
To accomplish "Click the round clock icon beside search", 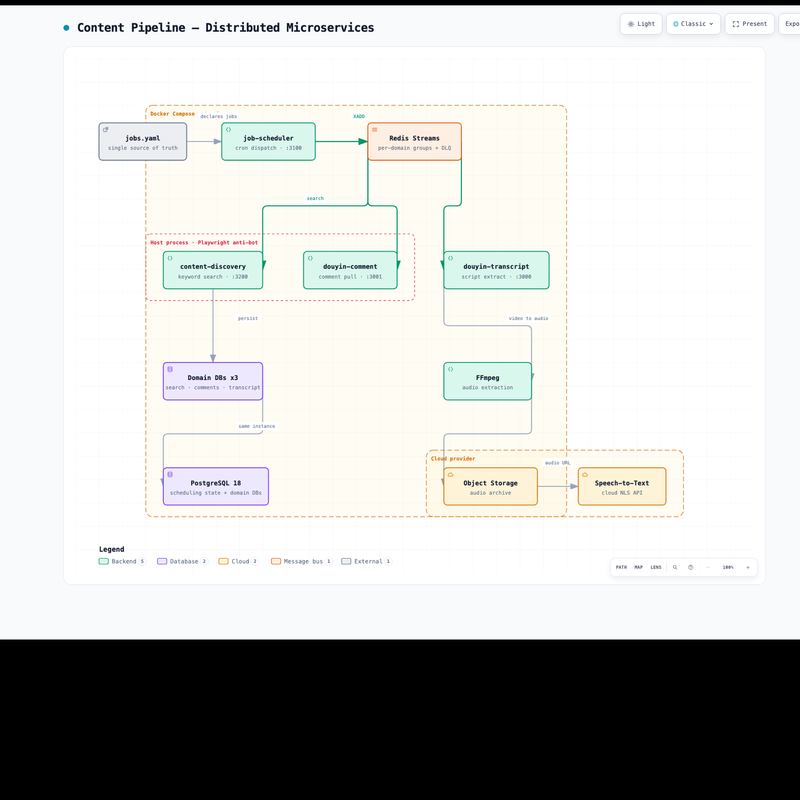I will pyautogui.click(x=690, y=567).
